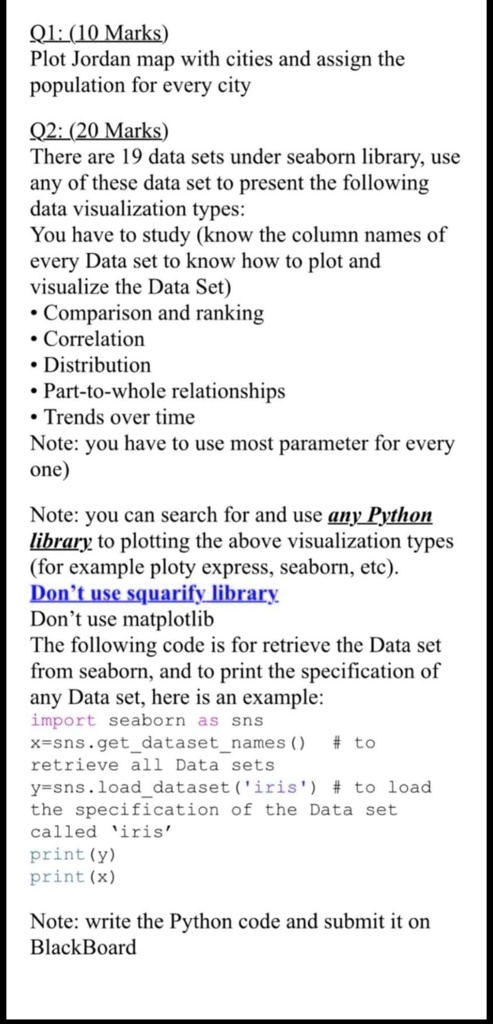The height and width of the screenshot is (1024, 493).
Task: Click the "Part-to-whole relationships" bullet item
Action: (158, 391)
